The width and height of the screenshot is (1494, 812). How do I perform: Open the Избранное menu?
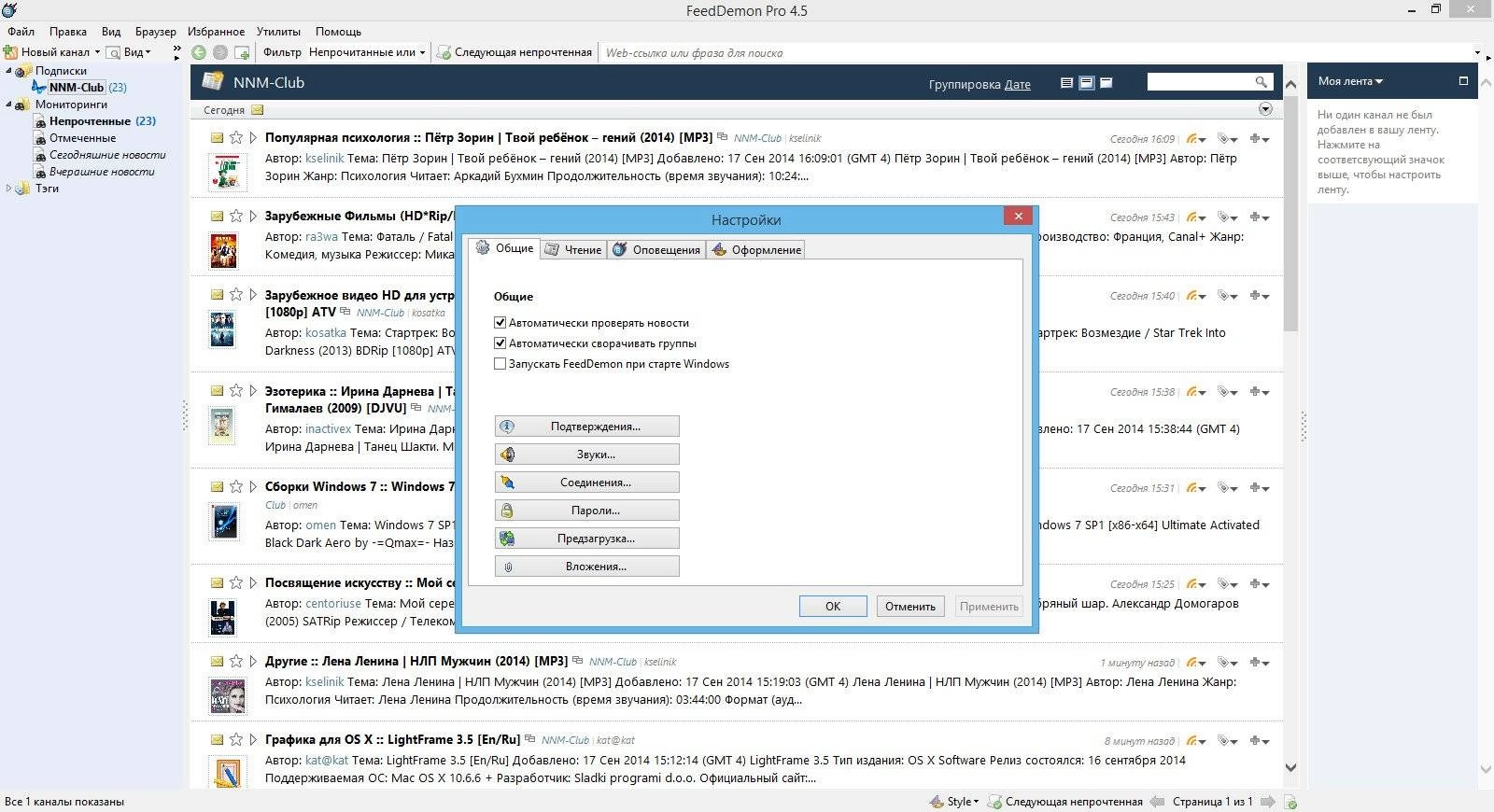[x=216, y=31]
